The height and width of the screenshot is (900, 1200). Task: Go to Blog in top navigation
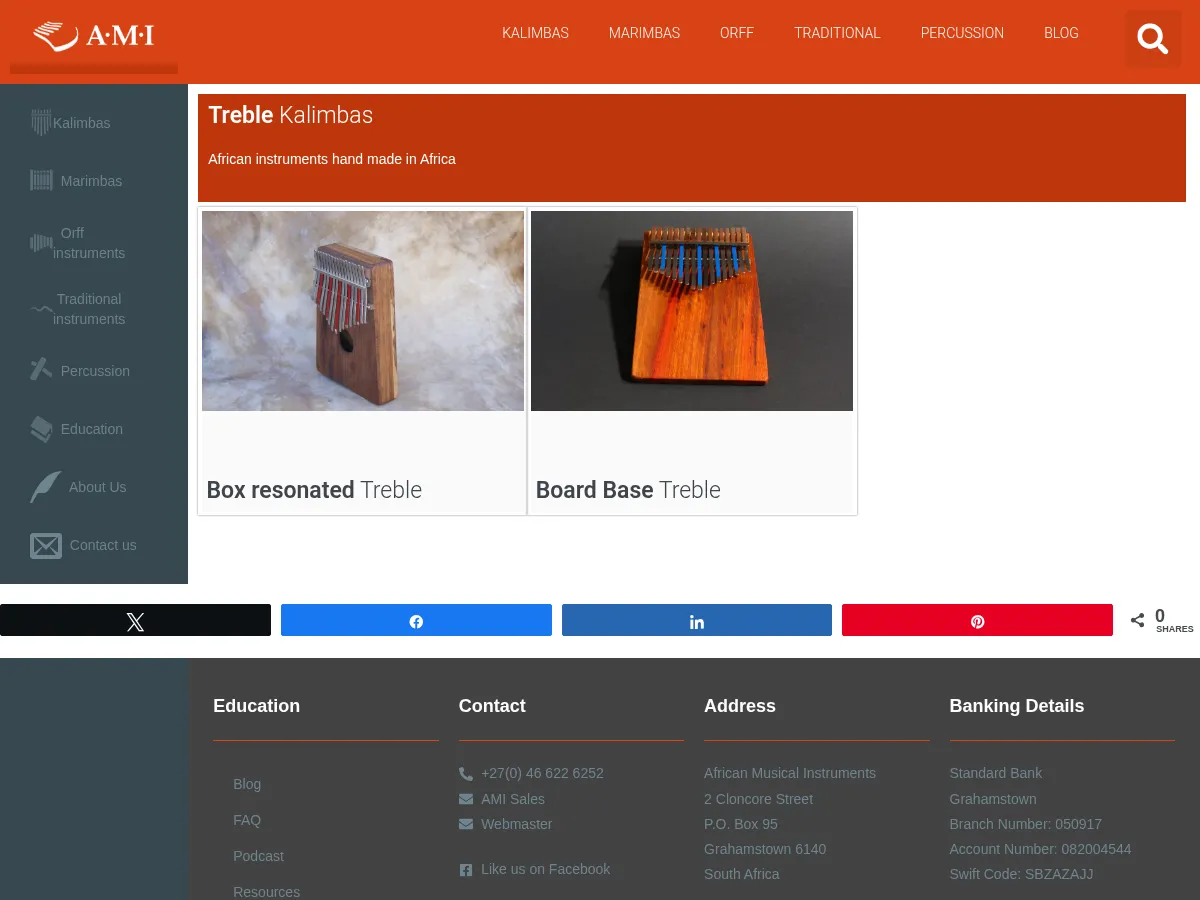tap(1061, 33)
